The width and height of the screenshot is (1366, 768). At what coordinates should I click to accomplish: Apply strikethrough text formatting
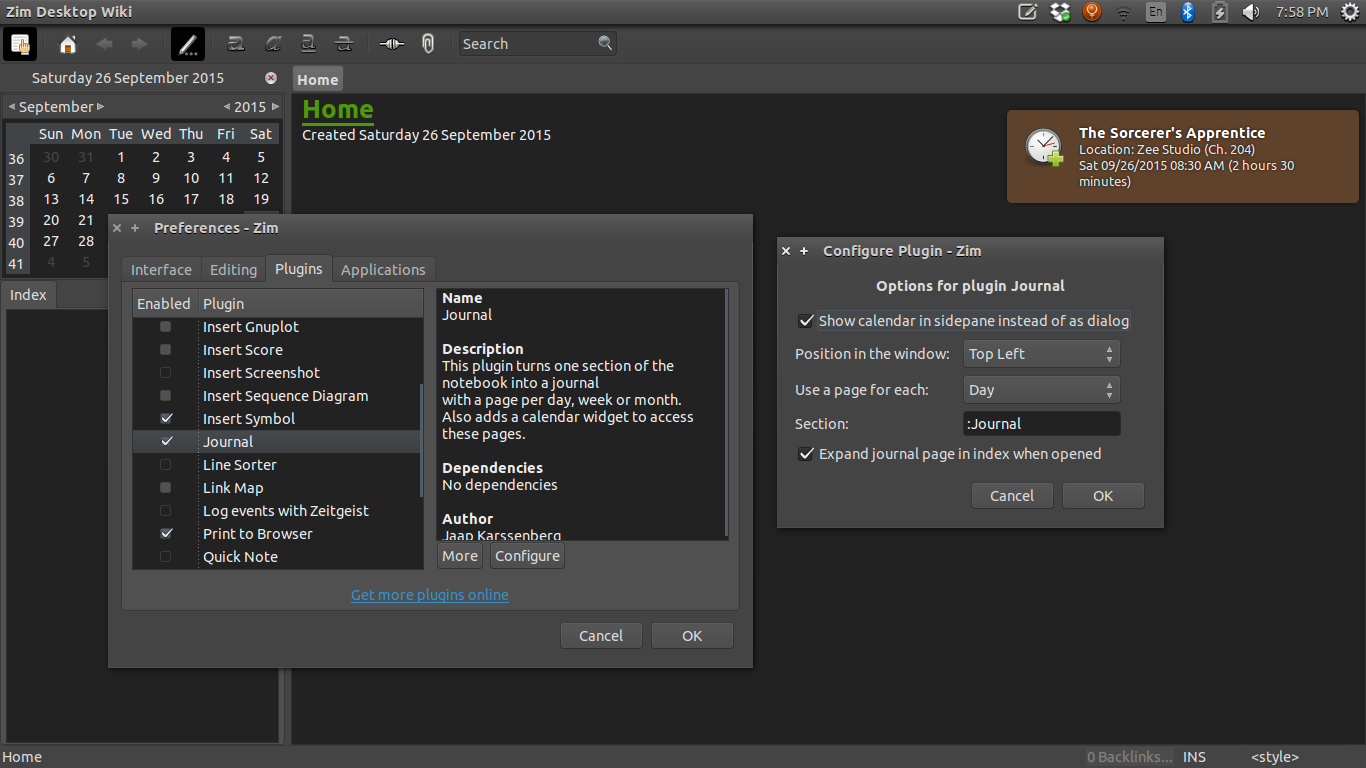[344, 44]
